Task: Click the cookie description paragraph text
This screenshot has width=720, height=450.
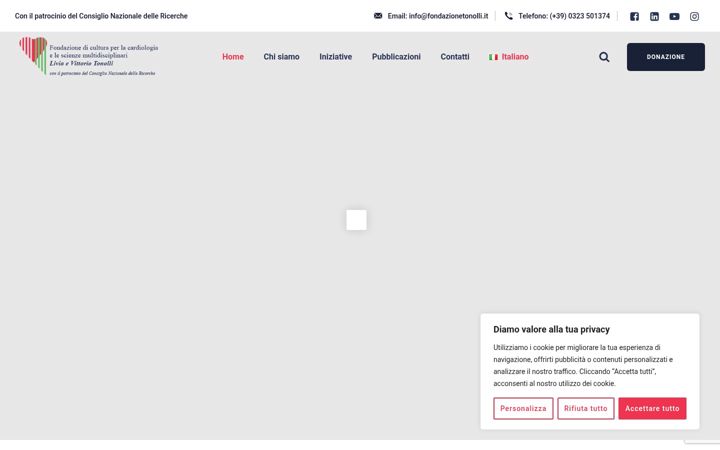Action: click(583, 366)
